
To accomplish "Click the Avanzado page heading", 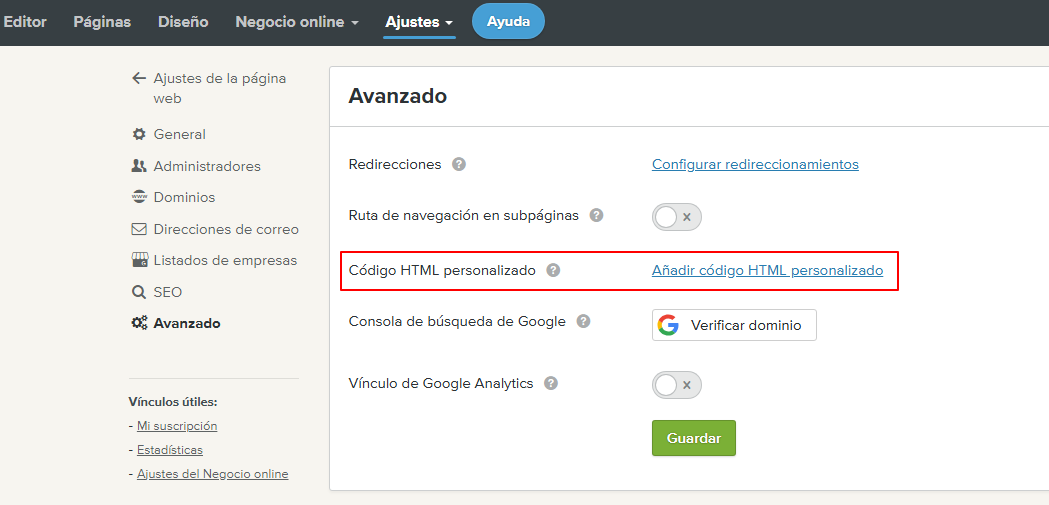I will (x=397, y=96).
